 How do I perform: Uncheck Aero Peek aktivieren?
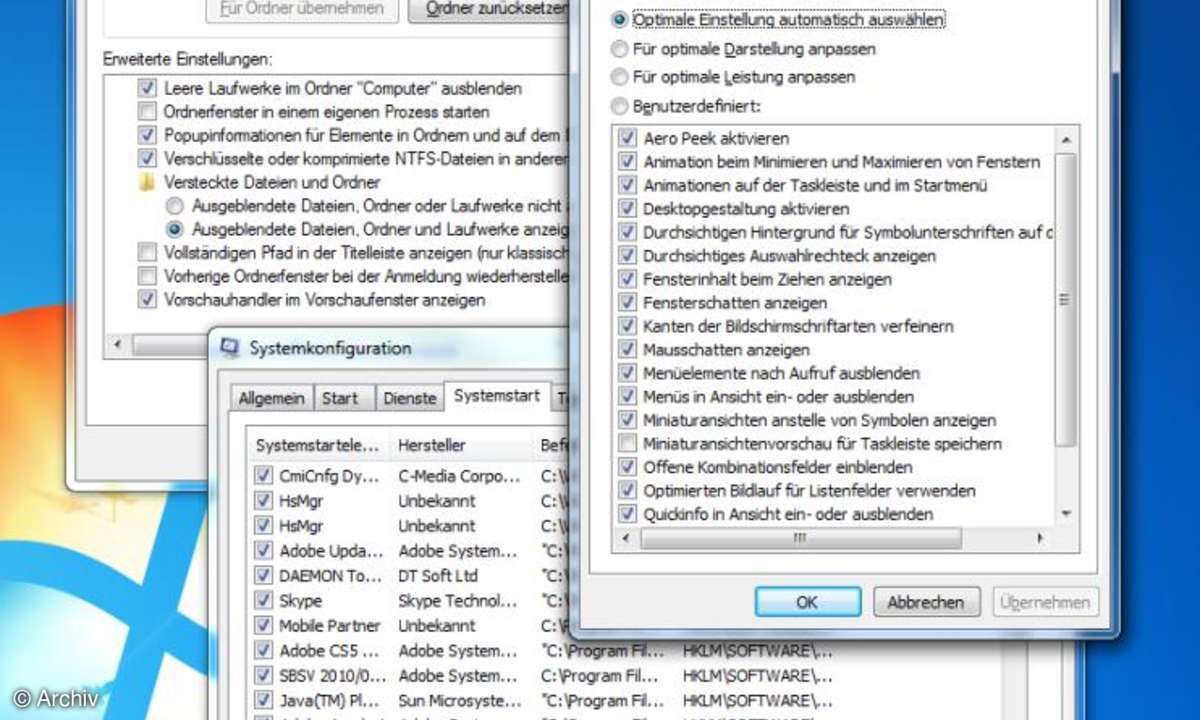627,138
